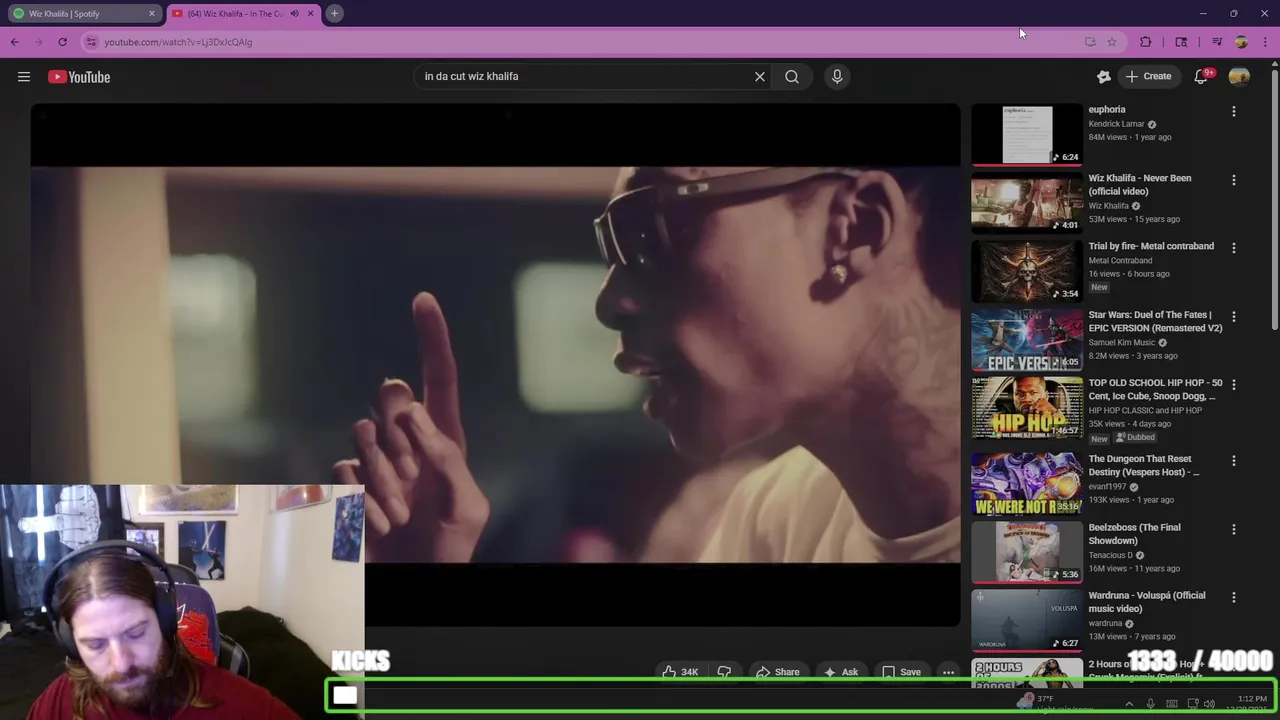This screenshot has width=1280, height=720.
Task: Open The Dungeon That Reset Destiny video
Action: (x=1027, y=484)
